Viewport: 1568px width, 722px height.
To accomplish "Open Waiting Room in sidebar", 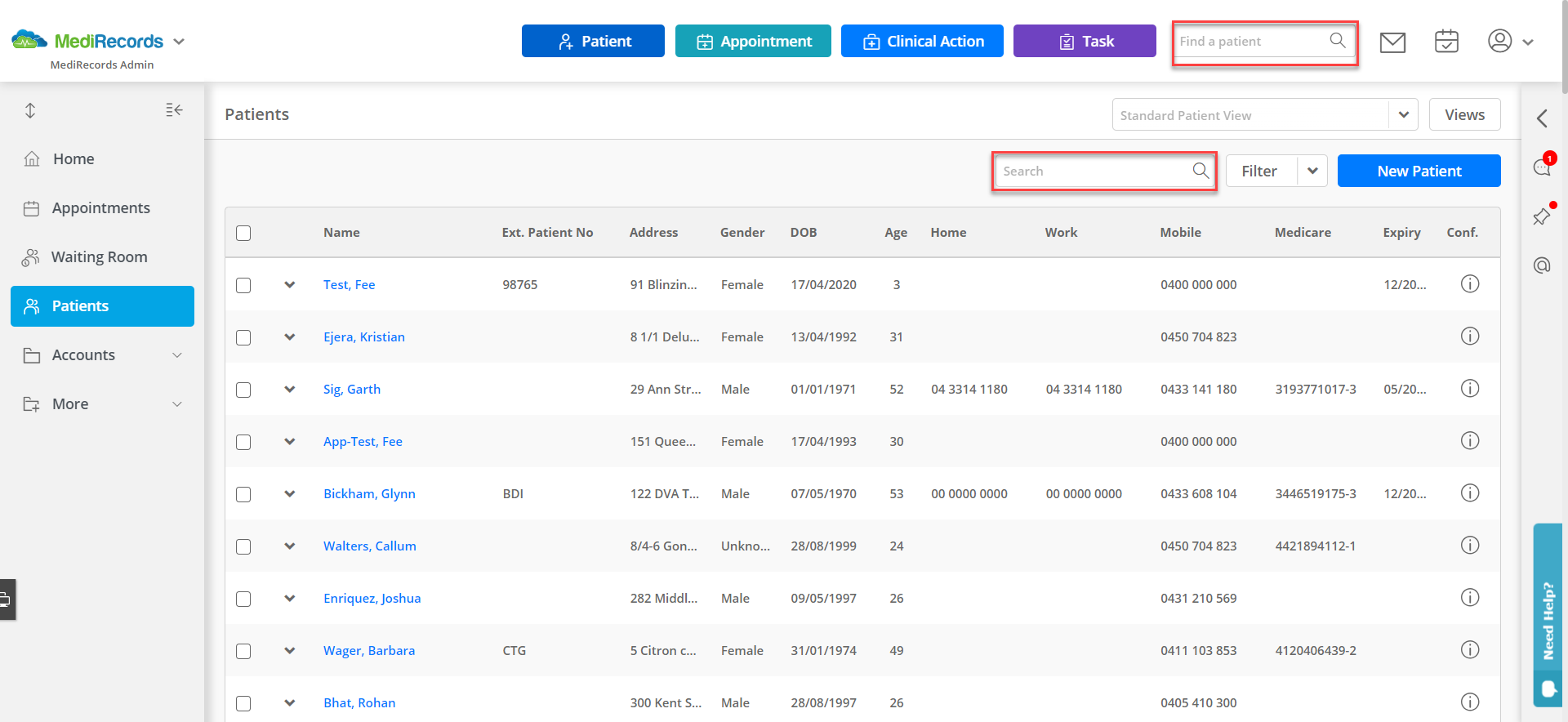I will [102, 256].
